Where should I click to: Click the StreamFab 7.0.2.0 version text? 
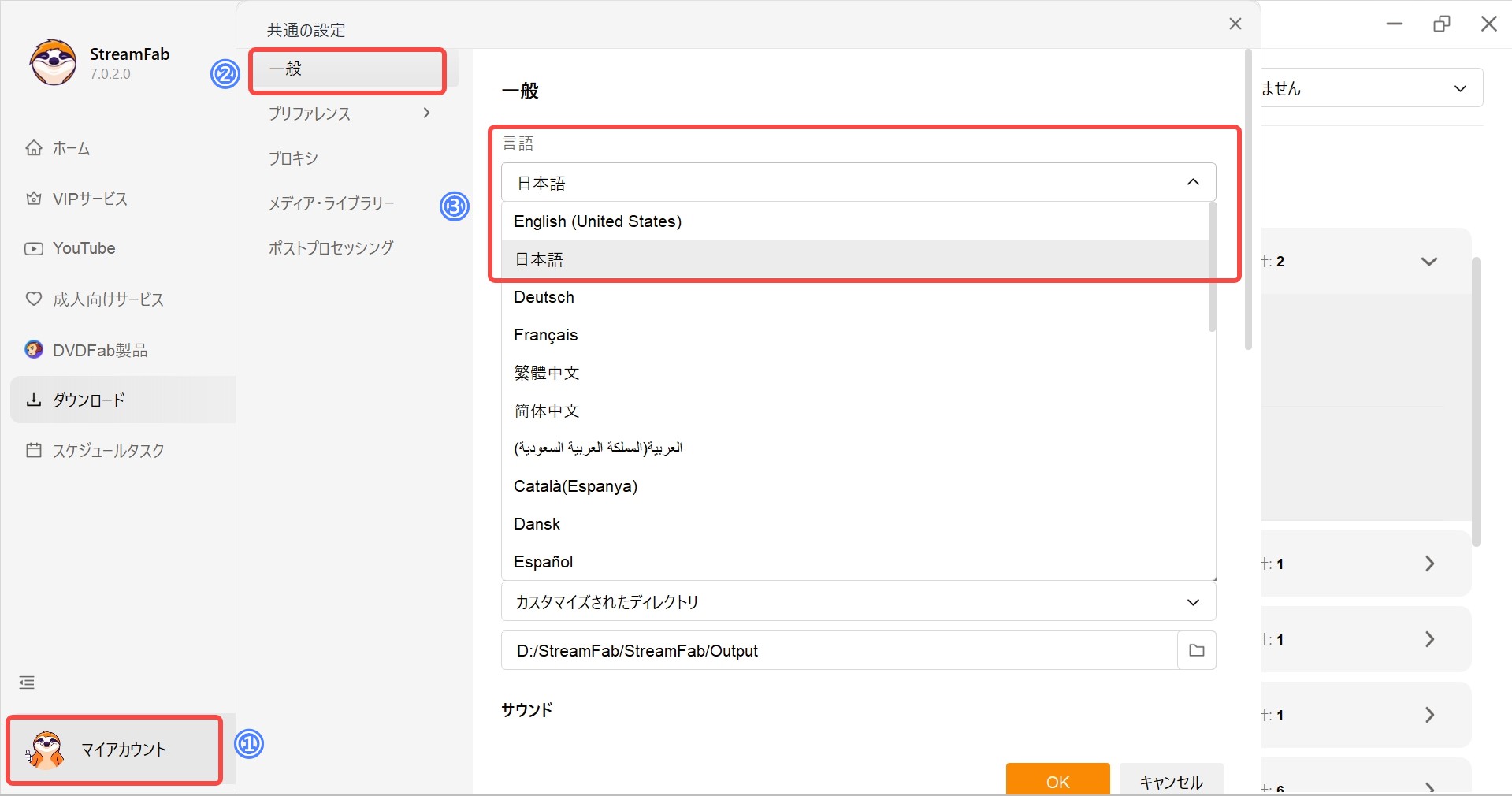[x=110, y=74]
